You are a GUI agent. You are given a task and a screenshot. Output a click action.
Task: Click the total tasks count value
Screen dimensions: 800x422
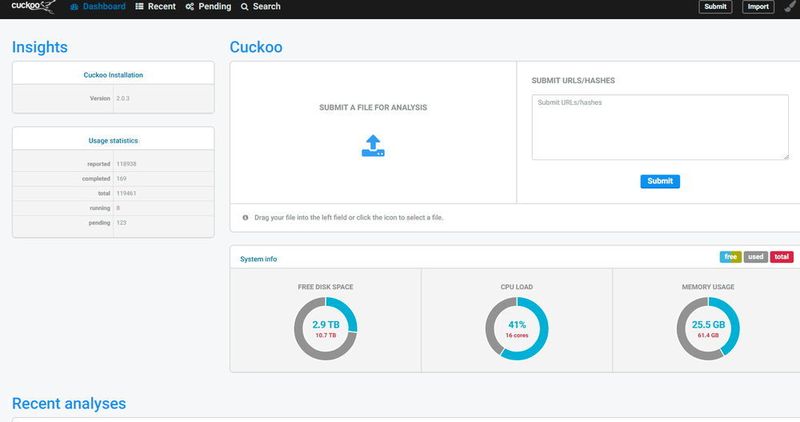point(126,193)
